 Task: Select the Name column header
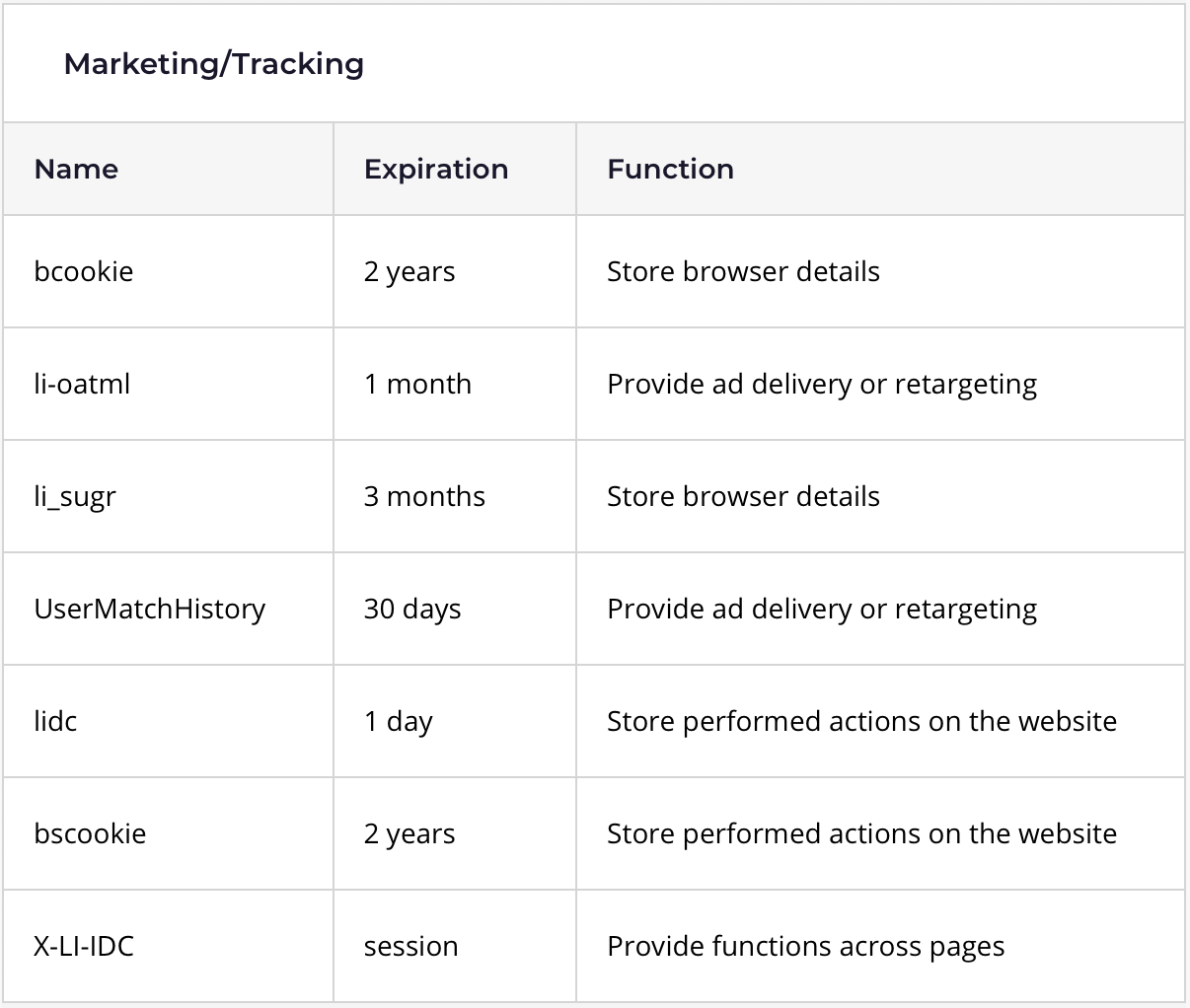click(76, 169)
